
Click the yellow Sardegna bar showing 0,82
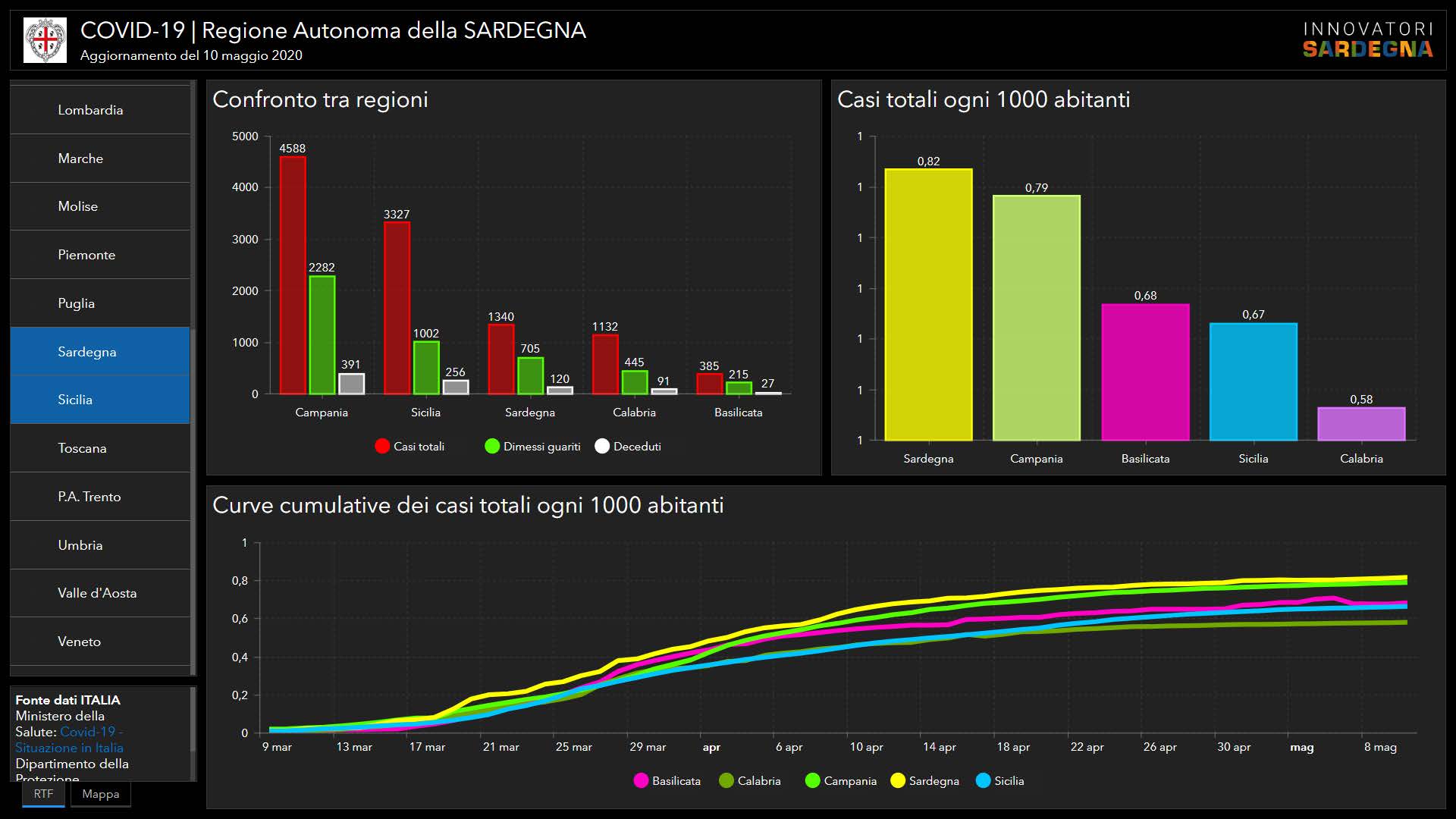coord(928,303)
